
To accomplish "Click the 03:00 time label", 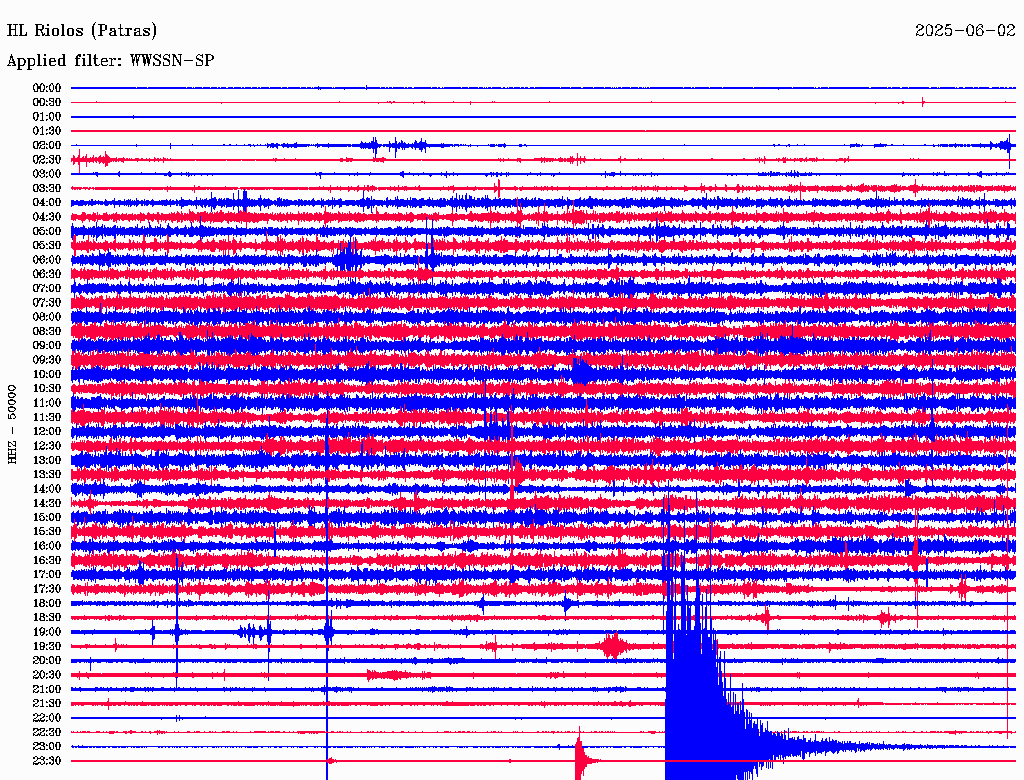I will [47, 174].
